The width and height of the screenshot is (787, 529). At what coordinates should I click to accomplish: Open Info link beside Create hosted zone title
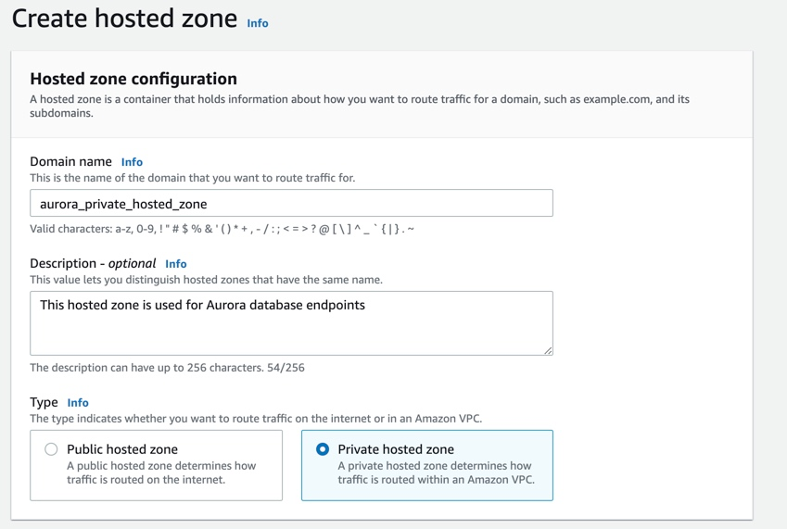click(257, 23)
